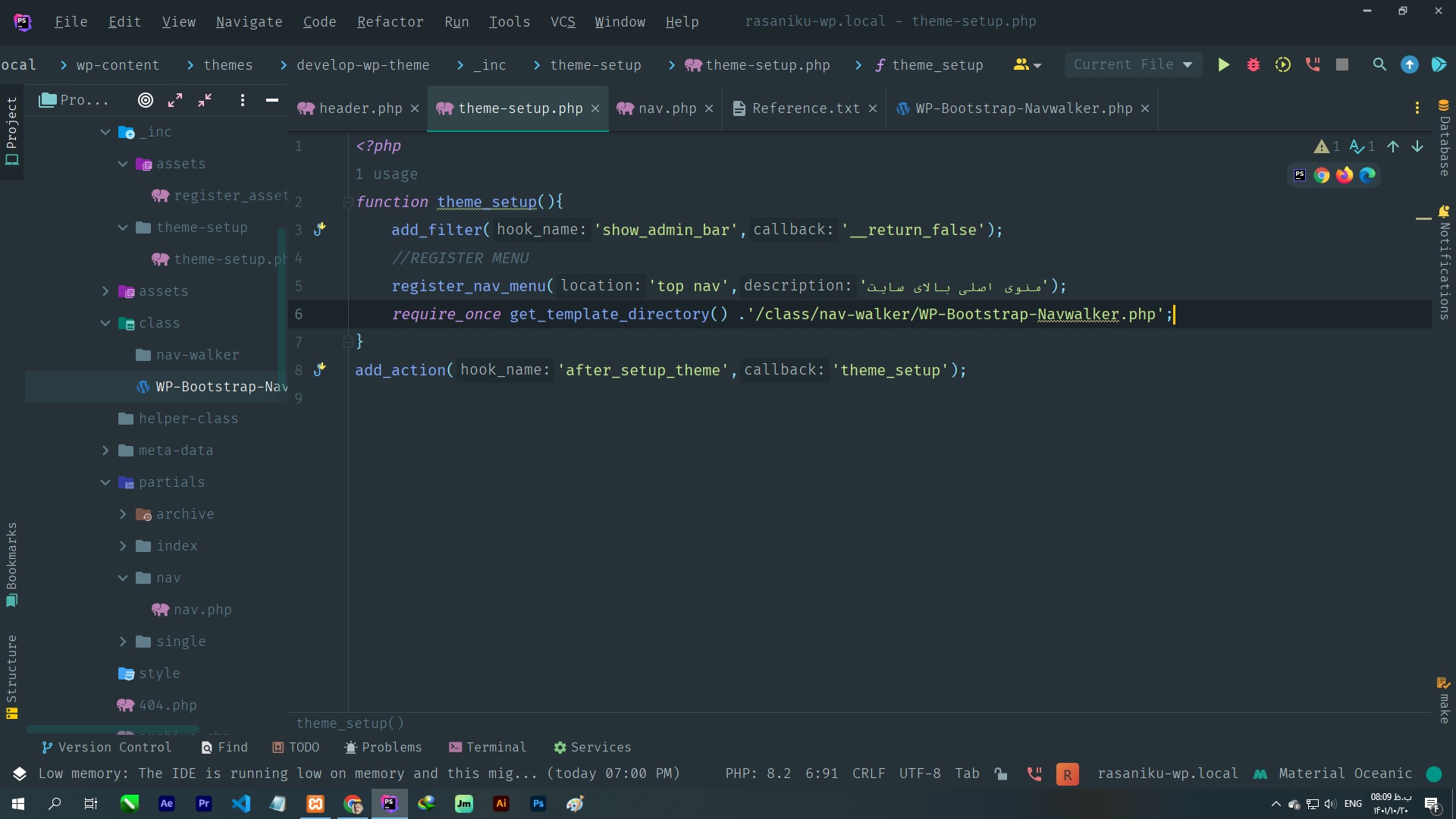This screenshot has width=1456, height=819.
Task: Click the warning indicator in the editor corner
Action: coord(1327,146)
